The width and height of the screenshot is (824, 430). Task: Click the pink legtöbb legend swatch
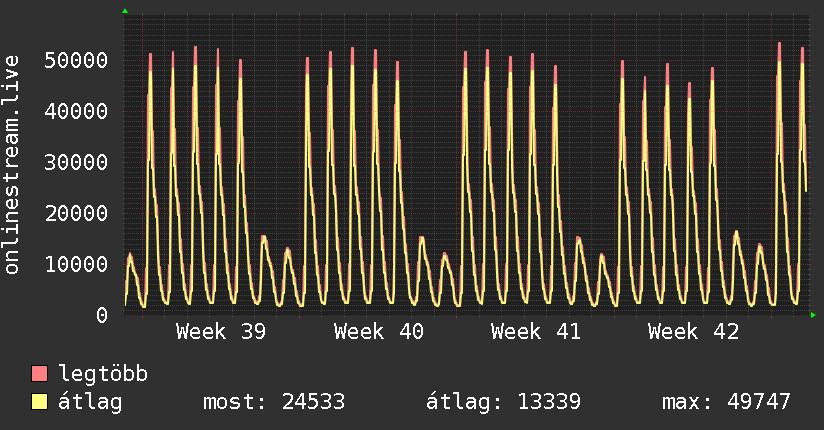tap(39, 374)
